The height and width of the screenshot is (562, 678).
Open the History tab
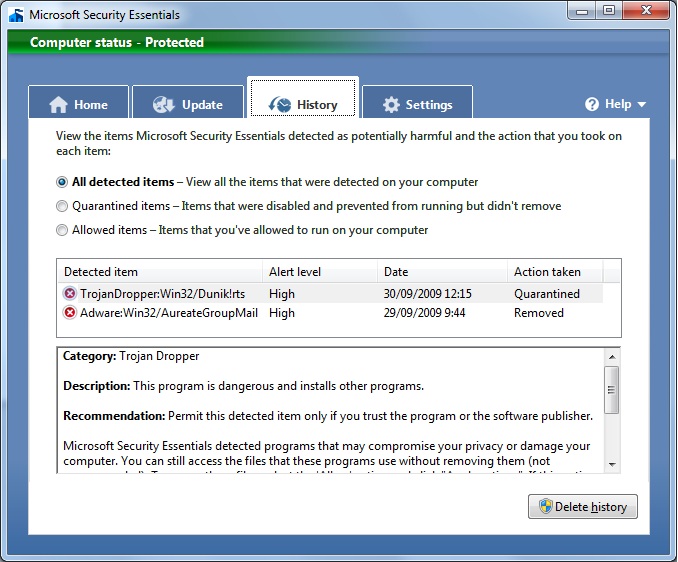tap(303, 98)
